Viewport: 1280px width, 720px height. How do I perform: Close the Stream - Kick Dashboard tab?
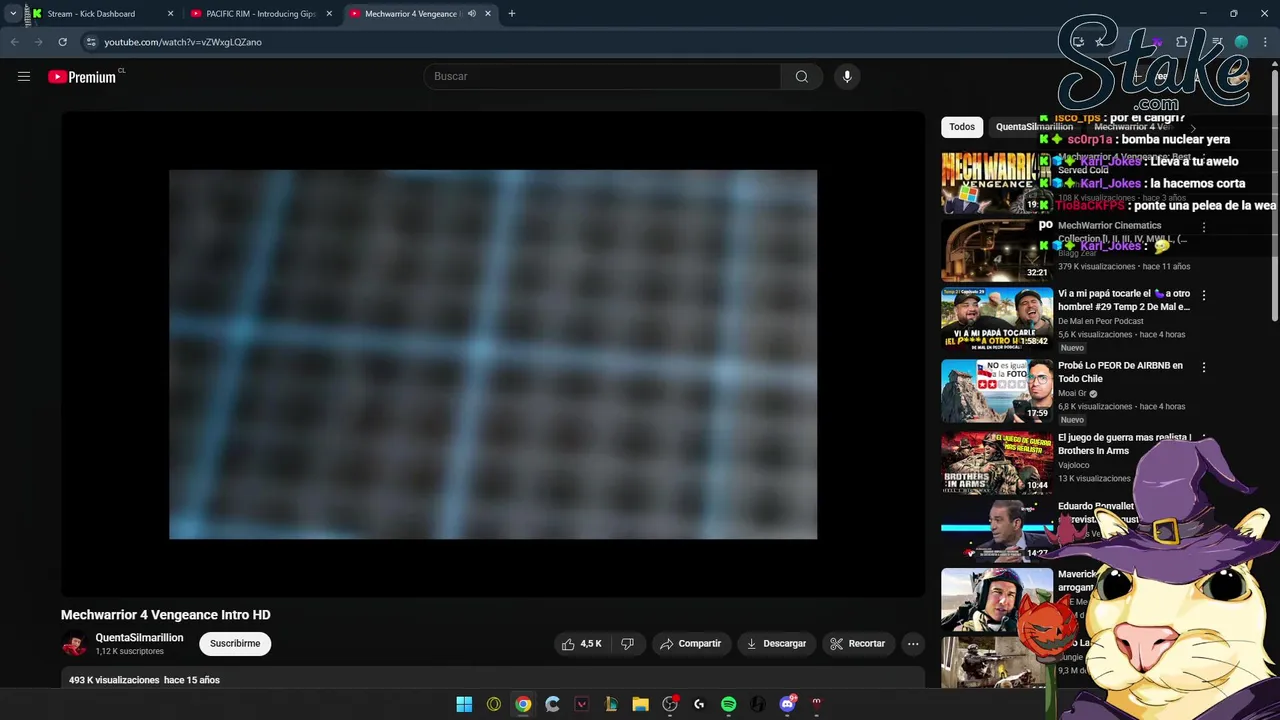(171, 14)
